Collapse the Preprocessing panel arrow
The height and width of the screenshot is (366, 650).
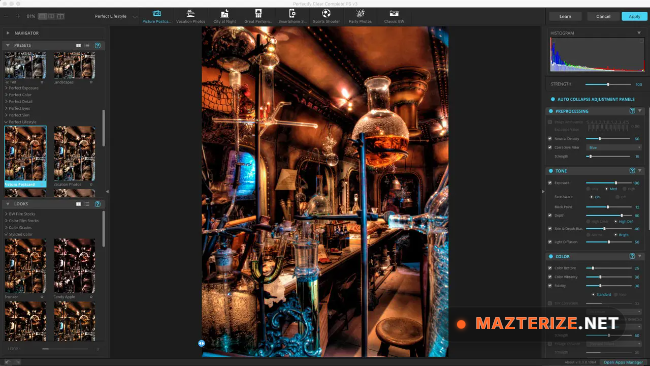tap(640, 111)
